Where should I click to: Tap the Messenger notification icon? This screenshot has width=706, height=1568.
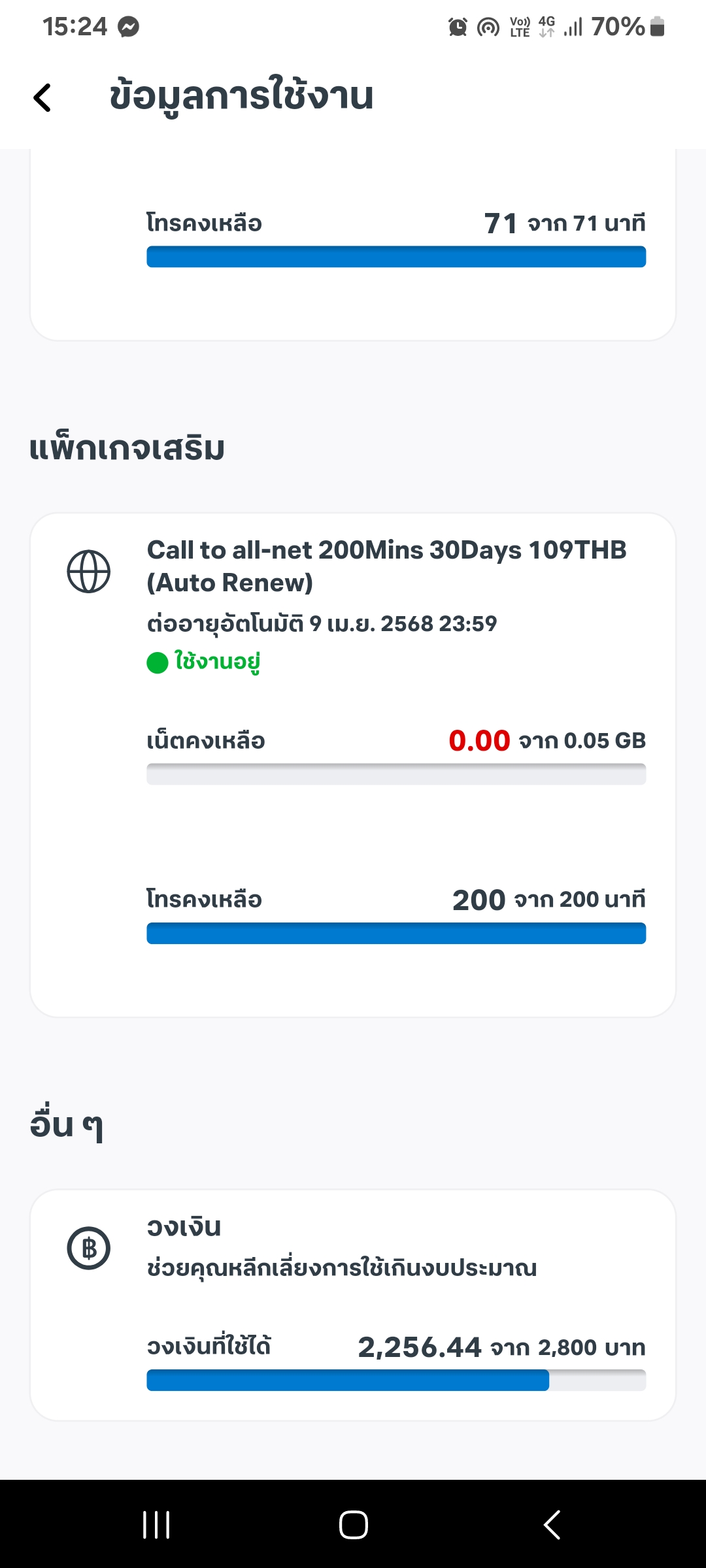(129, 27)
